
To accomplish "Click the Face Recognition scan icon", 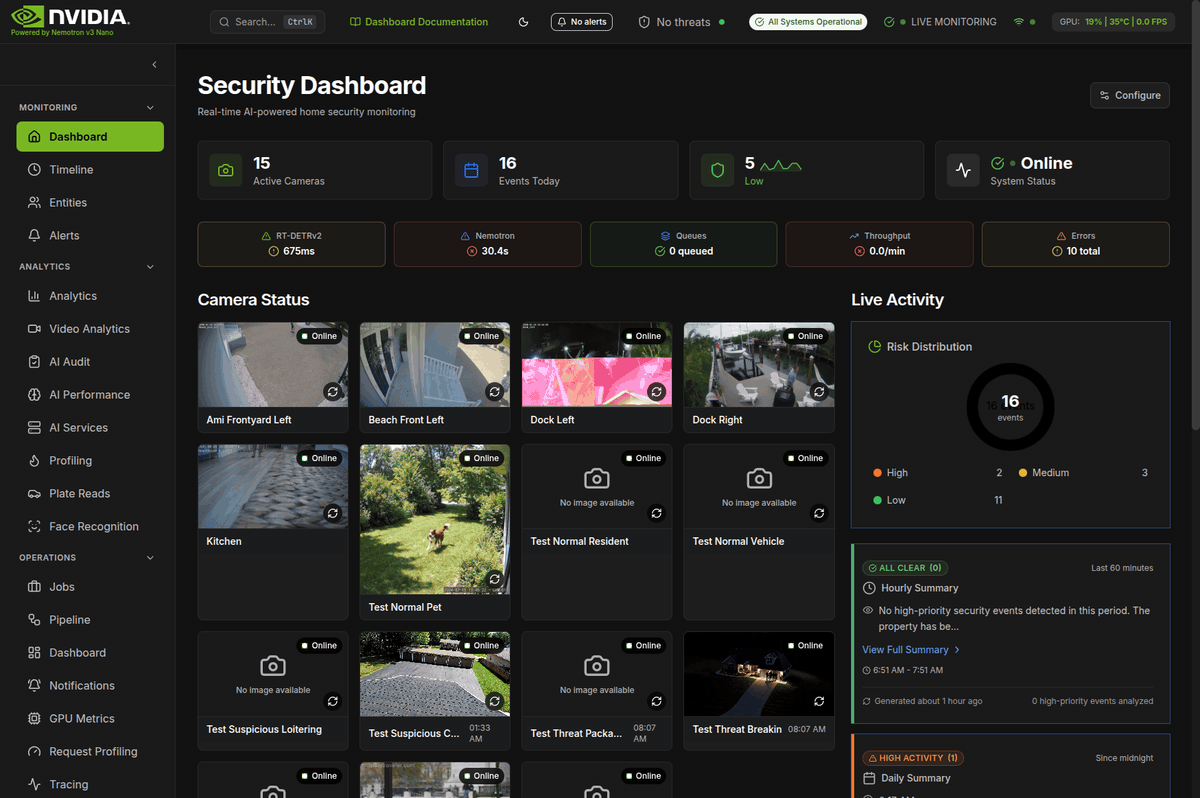I will [x=34, y=527].
